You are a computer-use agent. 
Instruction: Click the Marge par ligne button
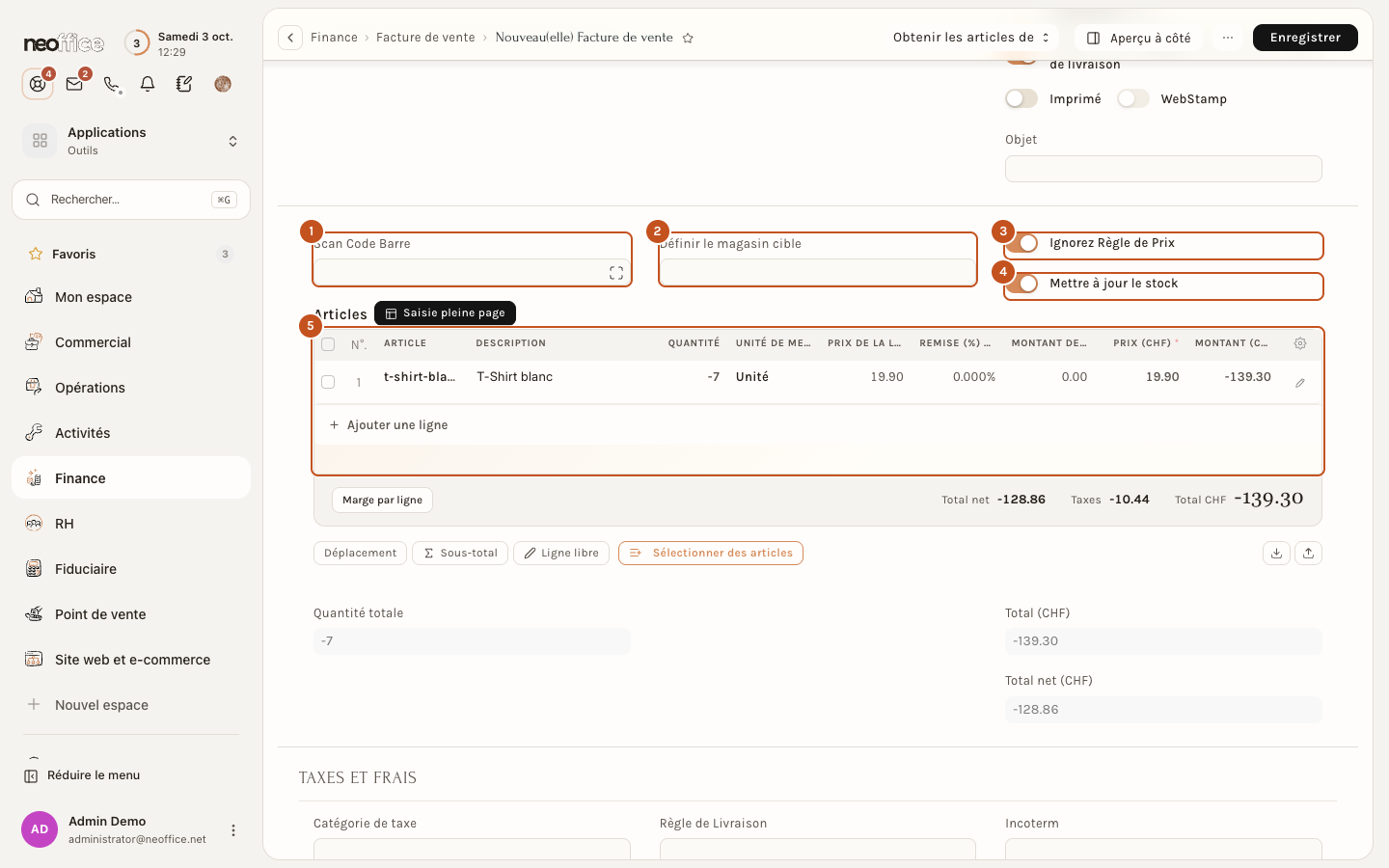[383, 501]
